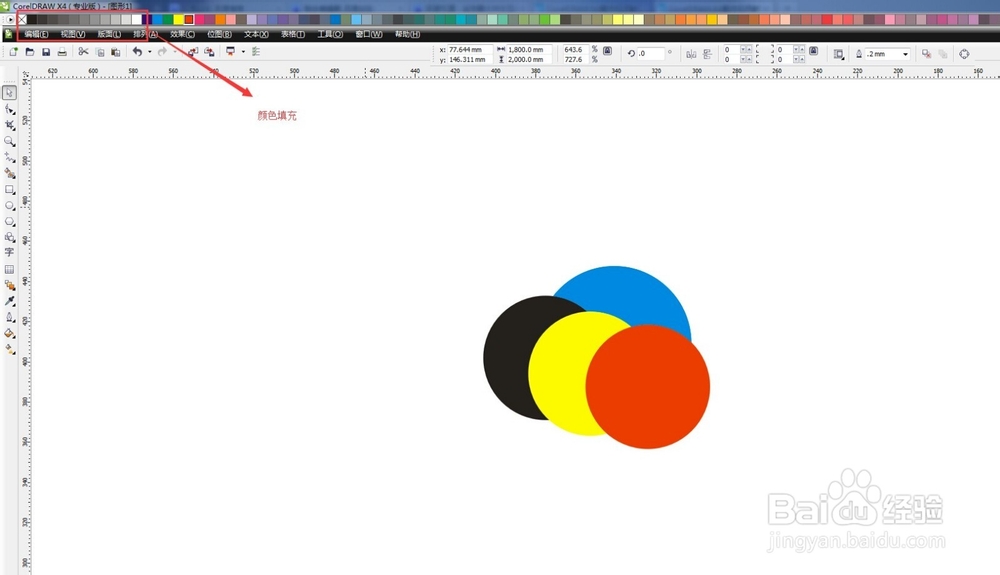Open the application launcher dropdown arrow
This screenshot has width=1000, height=575.
coord(243,52)
